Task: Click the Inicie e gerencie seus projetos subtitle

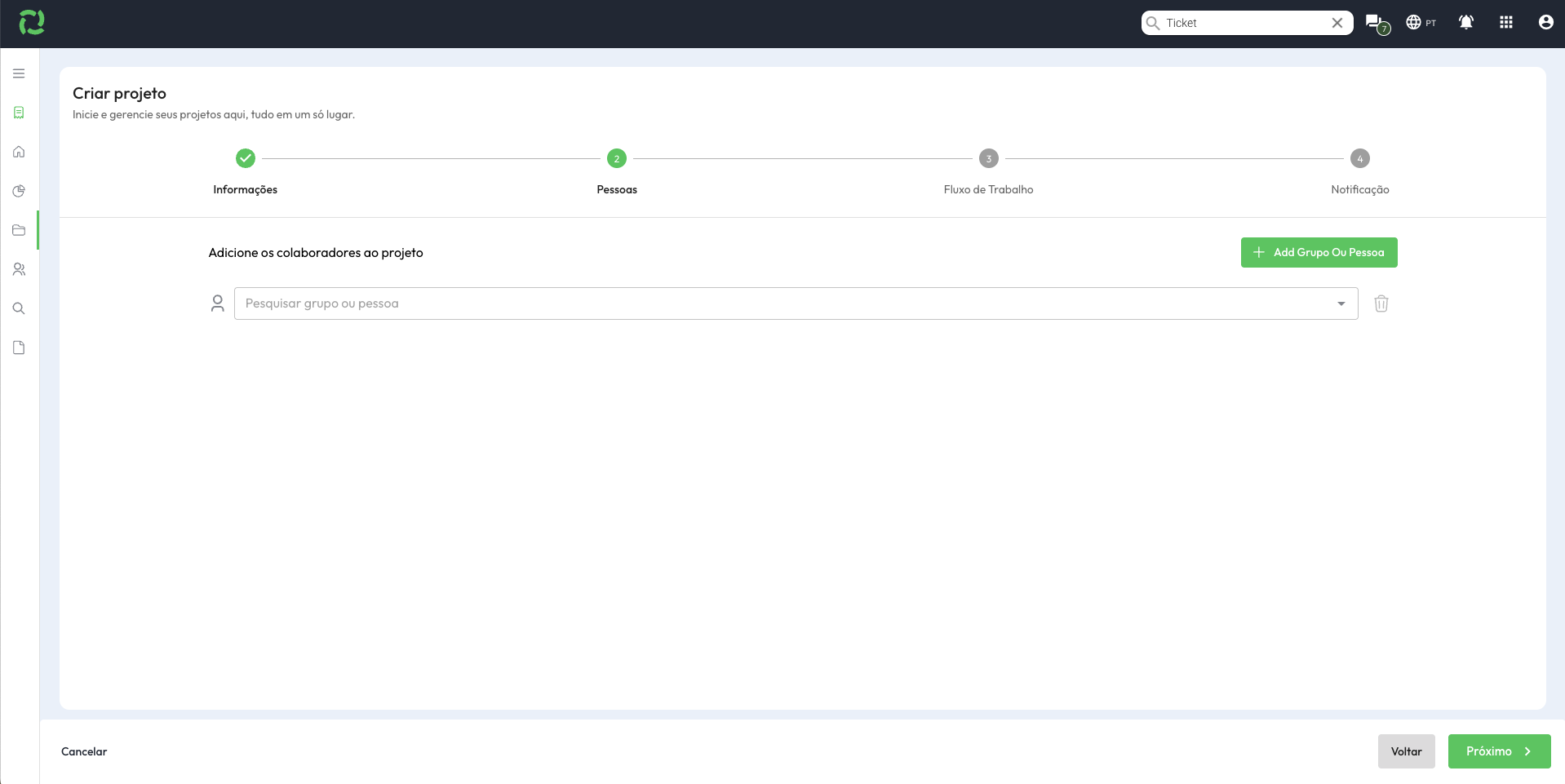Action: (214, 114)
